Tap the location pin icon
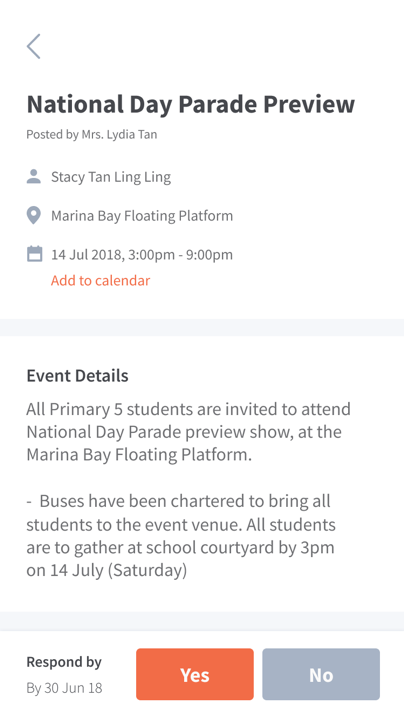The image size is (404, 720). 34,215
